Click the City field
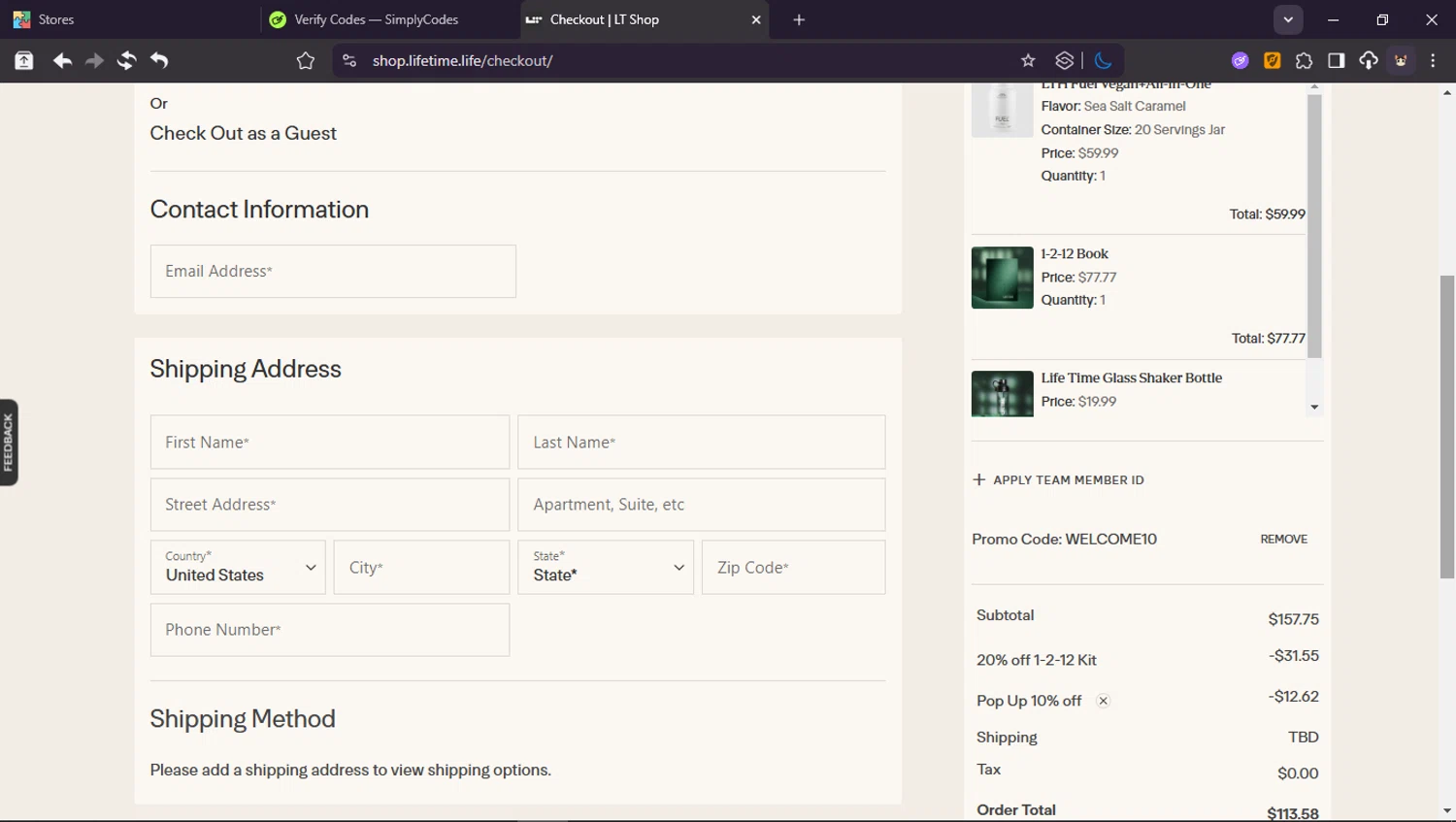 point(421,567)
